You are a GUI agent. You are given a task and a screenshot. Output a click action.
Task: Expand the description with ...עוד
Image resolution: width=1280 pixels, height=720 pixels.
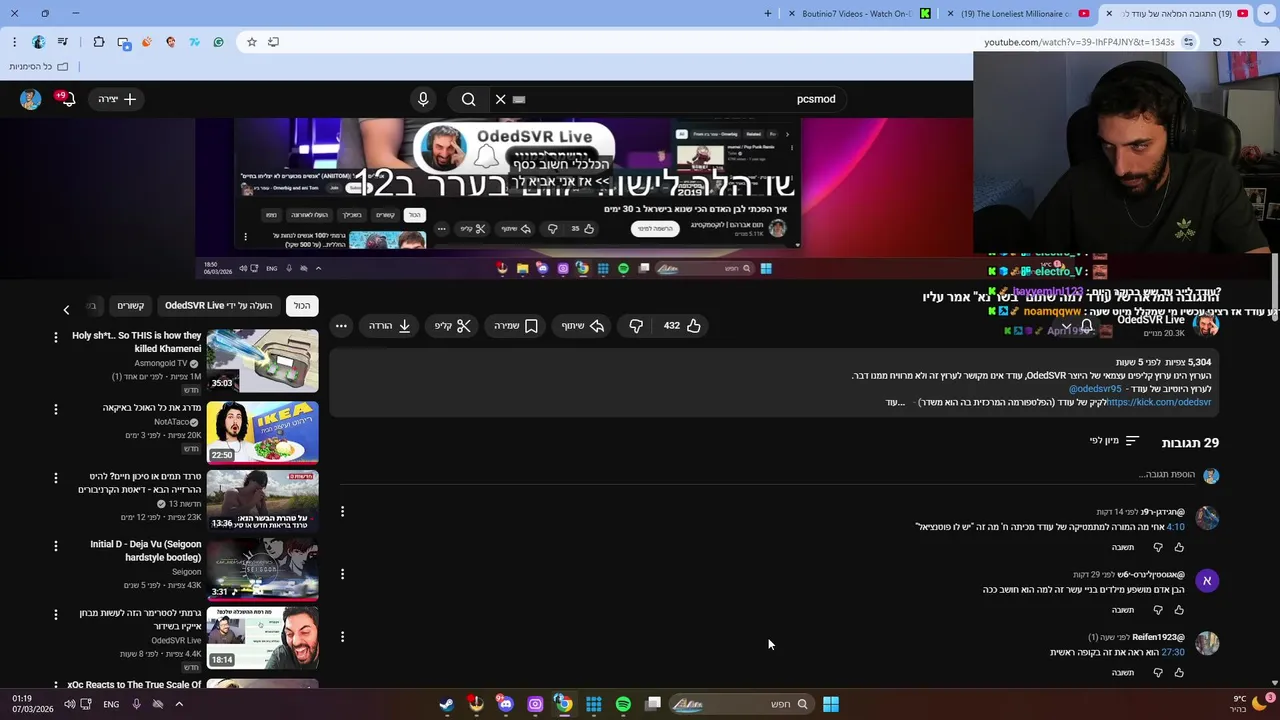click(895, 402)
